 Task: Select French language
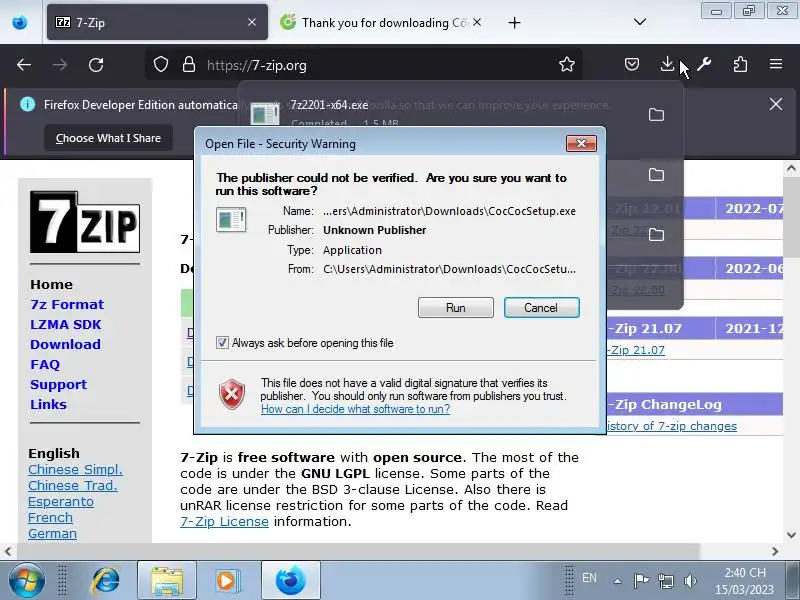(x=51, y=517)
